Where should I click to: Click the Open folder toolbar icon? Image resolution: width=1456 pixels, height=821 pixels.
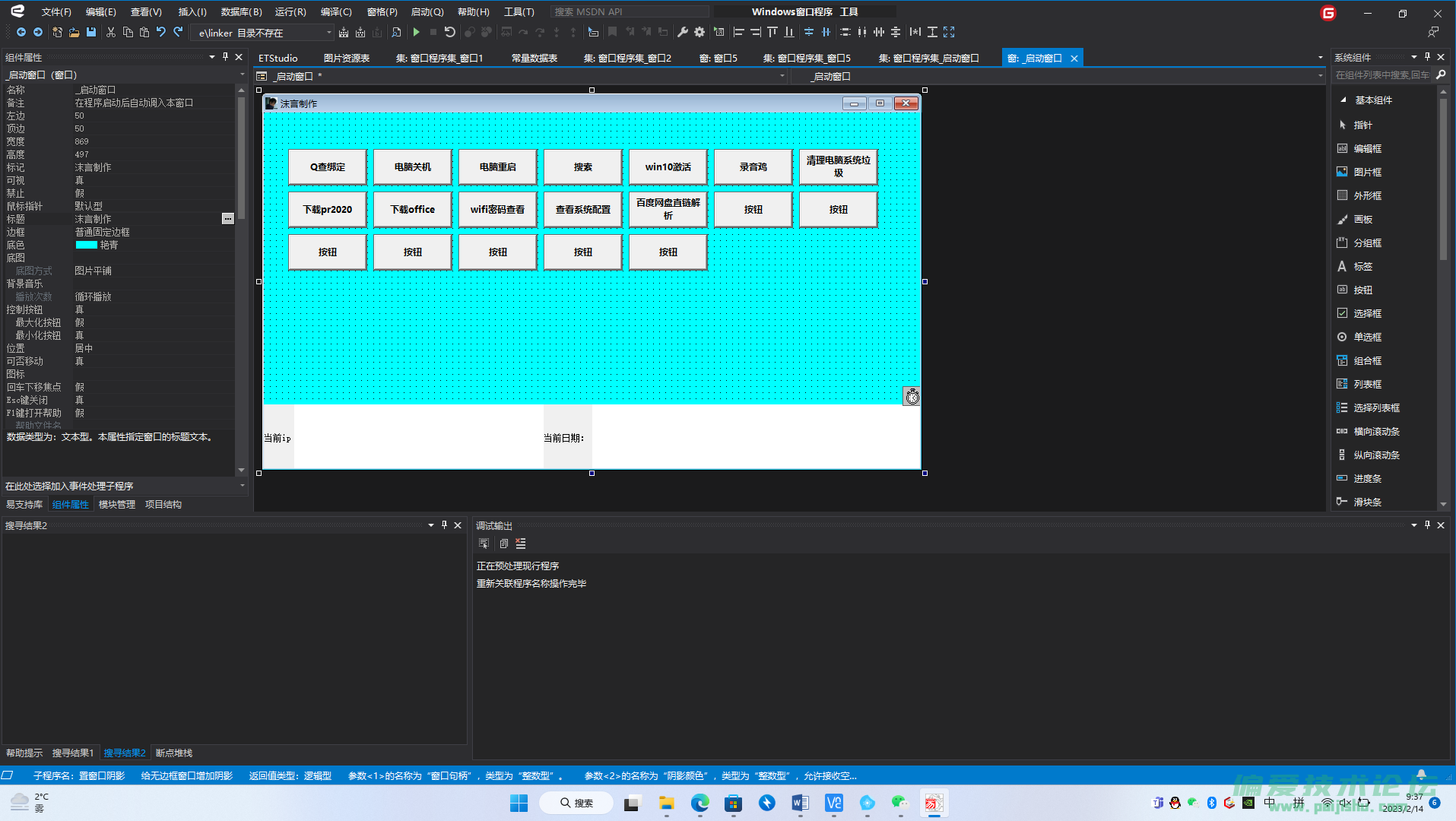click(x=74, y=32)
